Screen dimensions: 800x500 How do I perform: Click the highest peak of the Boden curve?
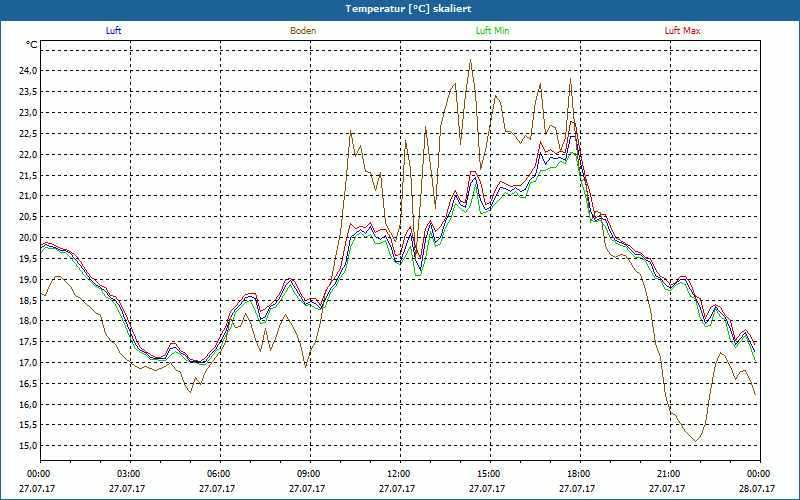(471, 60)
